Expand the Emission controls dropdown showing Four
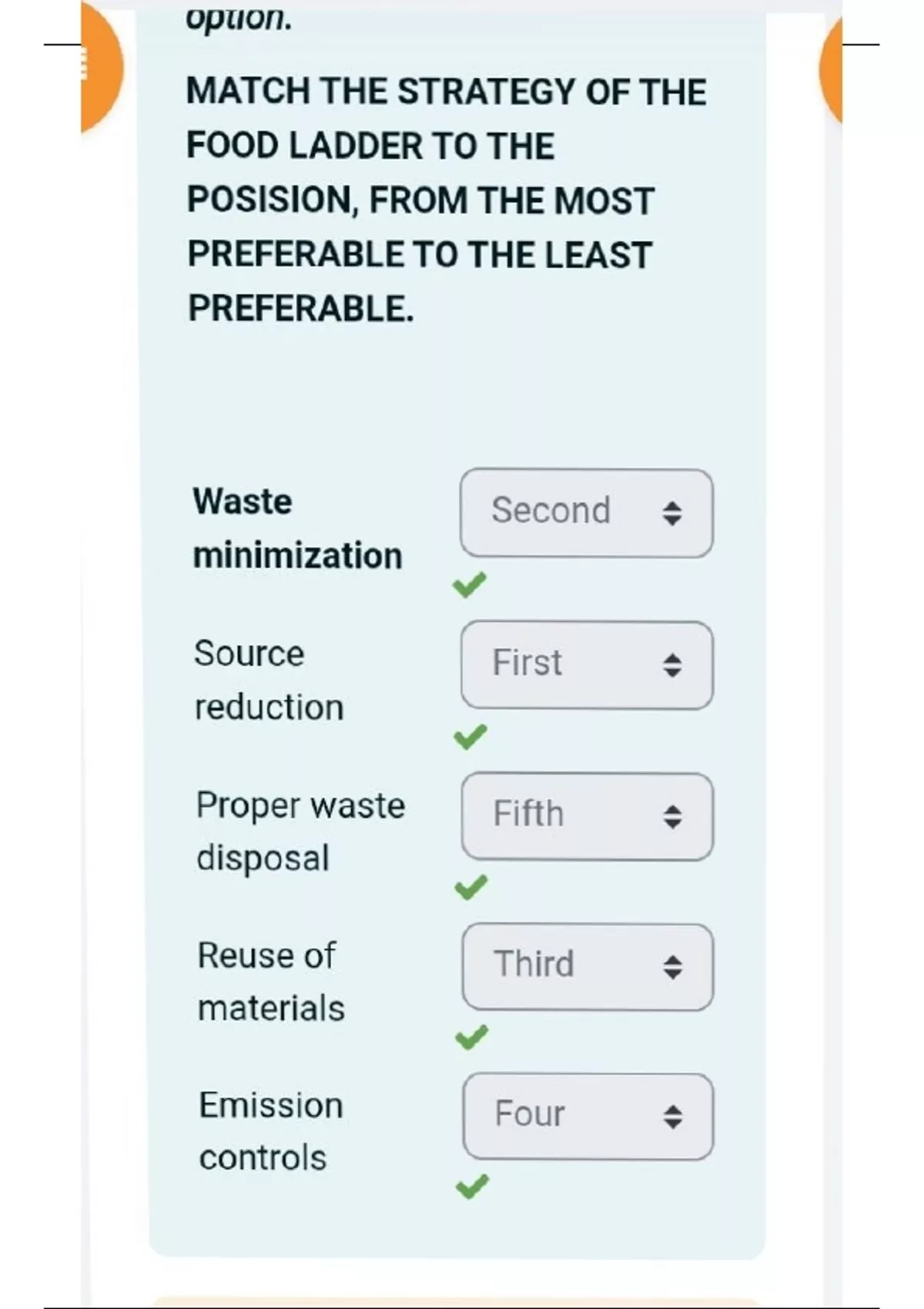Viewport: 924px width, 1309px height. click(588, 1116)
